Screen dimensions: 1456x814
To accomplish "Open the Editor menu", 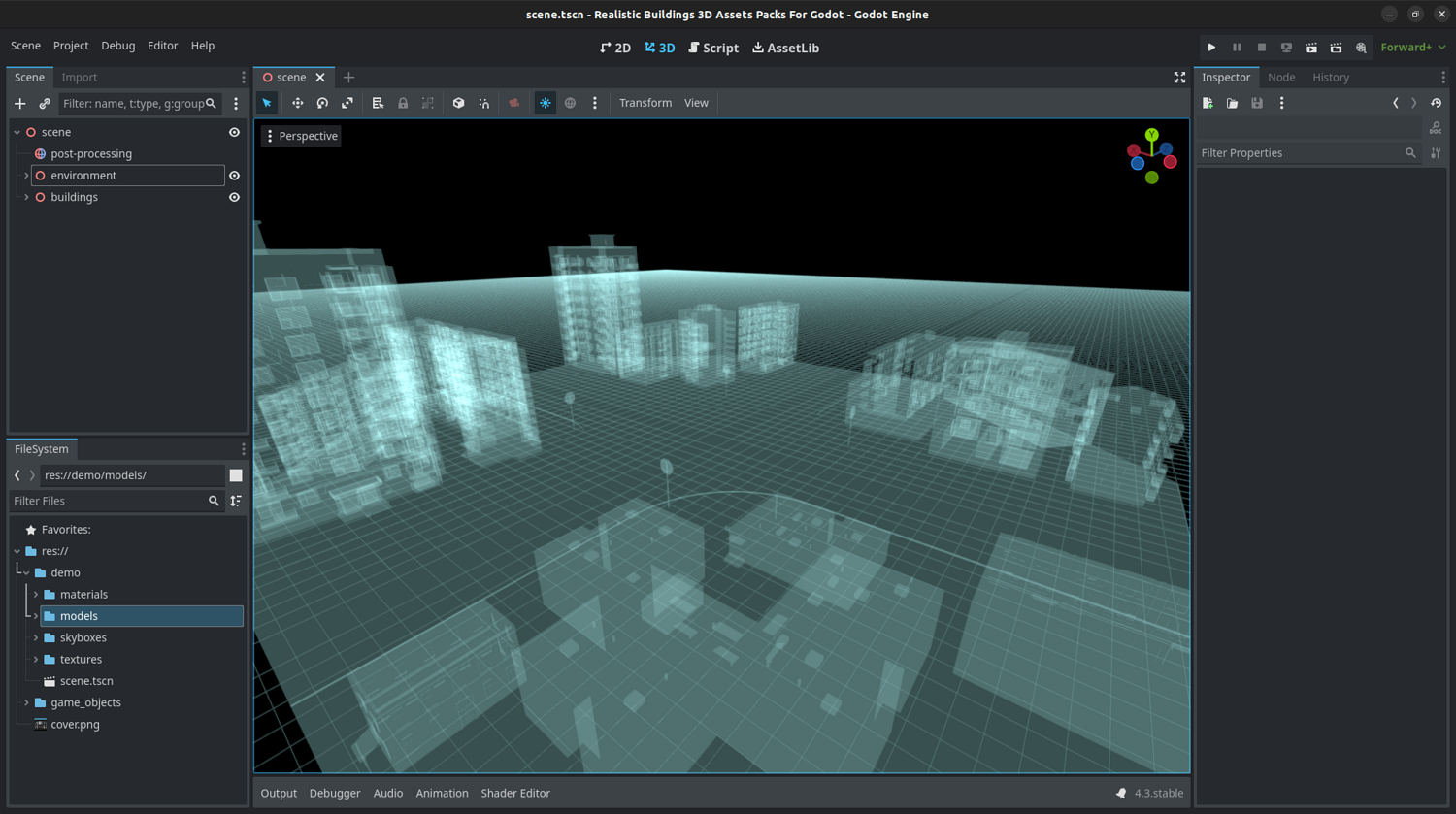I will coord(162,46).
